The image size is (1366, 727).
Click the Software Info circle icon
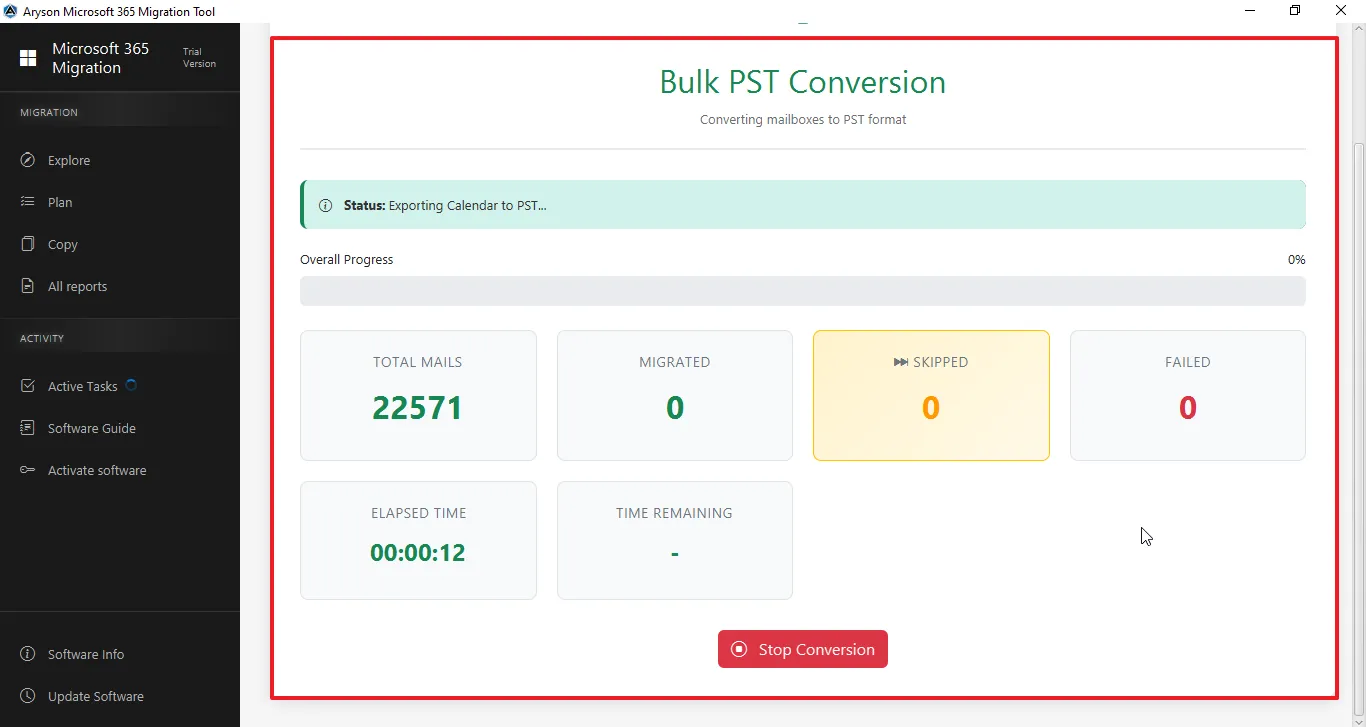28,654
